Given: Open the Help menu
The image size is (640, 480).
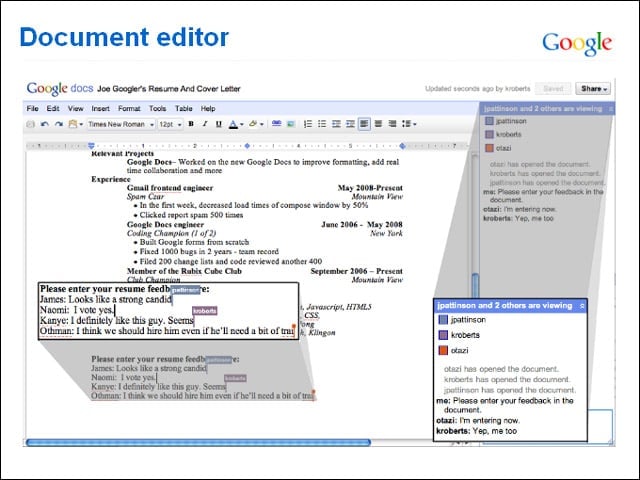Looking at the screenshot, I should point(208,109).
